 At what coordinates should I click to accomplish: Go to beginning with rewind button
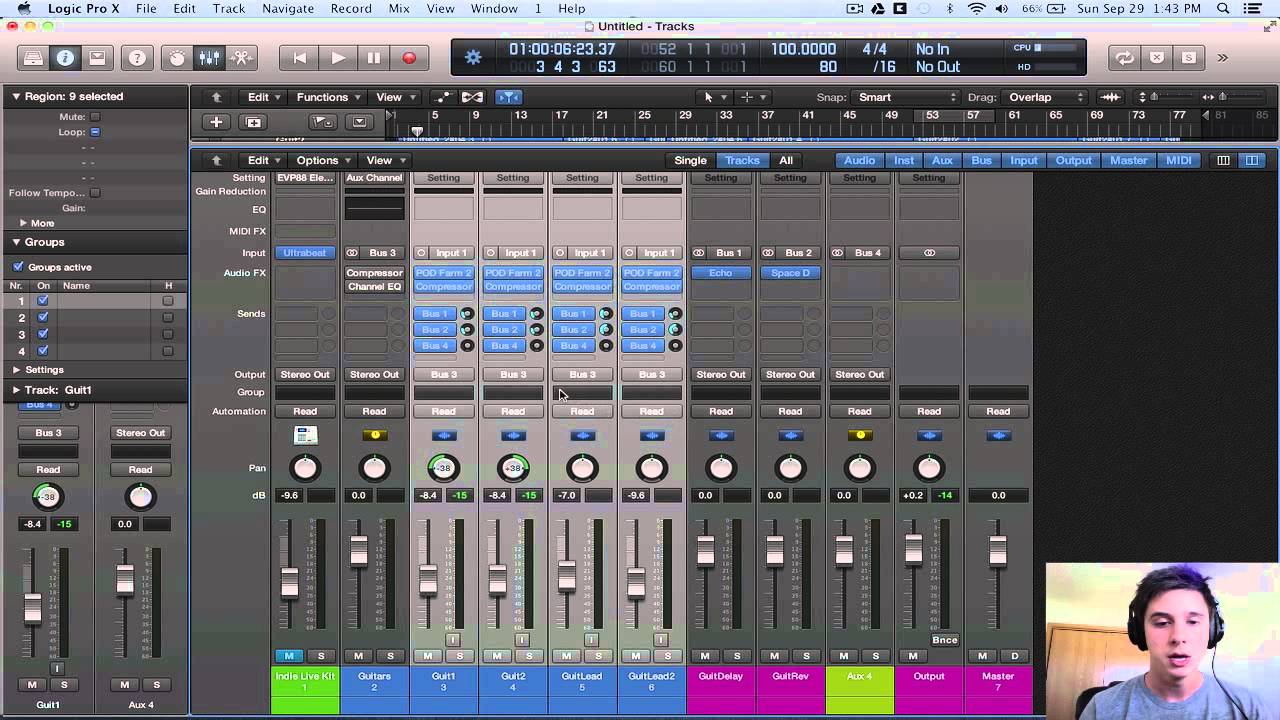[x=299, y=58]
